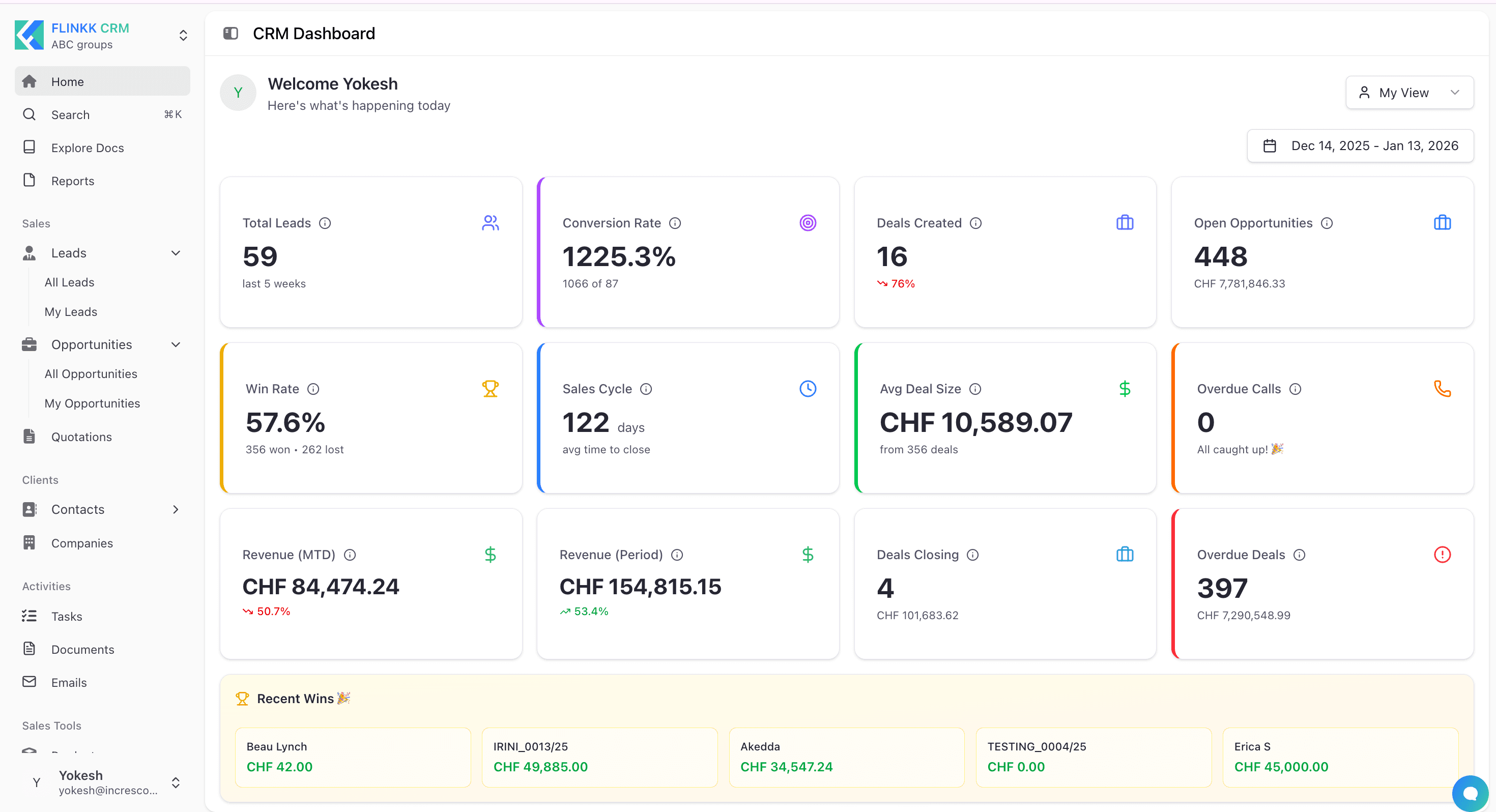Open the IRINI_0013/25 recent win
1496x812 pixels.
point(599,758)
